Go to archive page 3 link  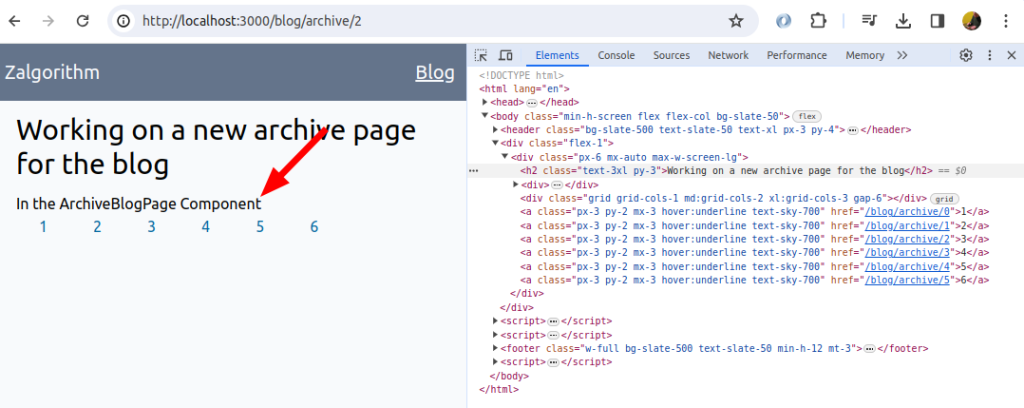coord(152,227)
